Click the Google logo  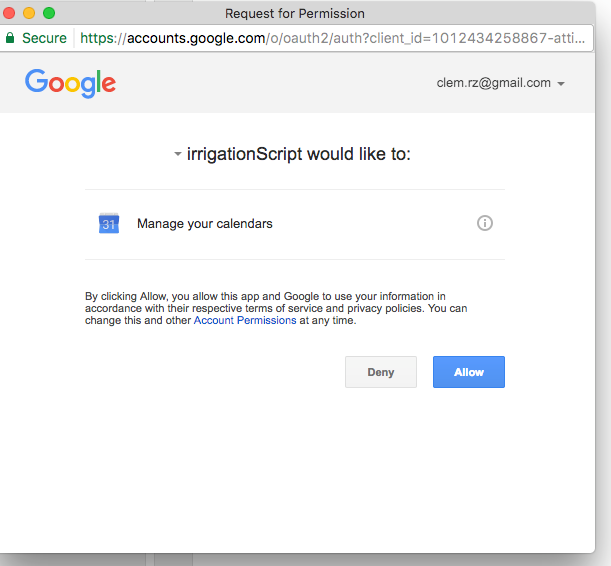[x=71, y=83]
